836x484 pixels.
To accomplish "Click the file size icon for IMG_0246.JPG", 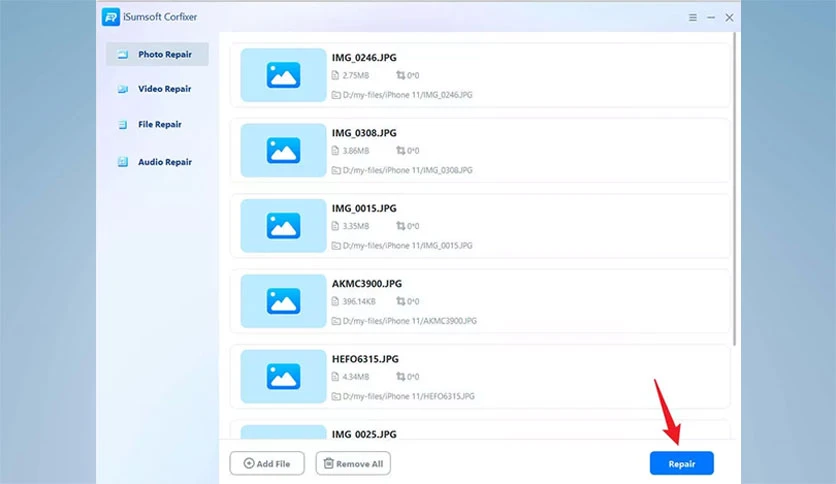I will [335, 75].
